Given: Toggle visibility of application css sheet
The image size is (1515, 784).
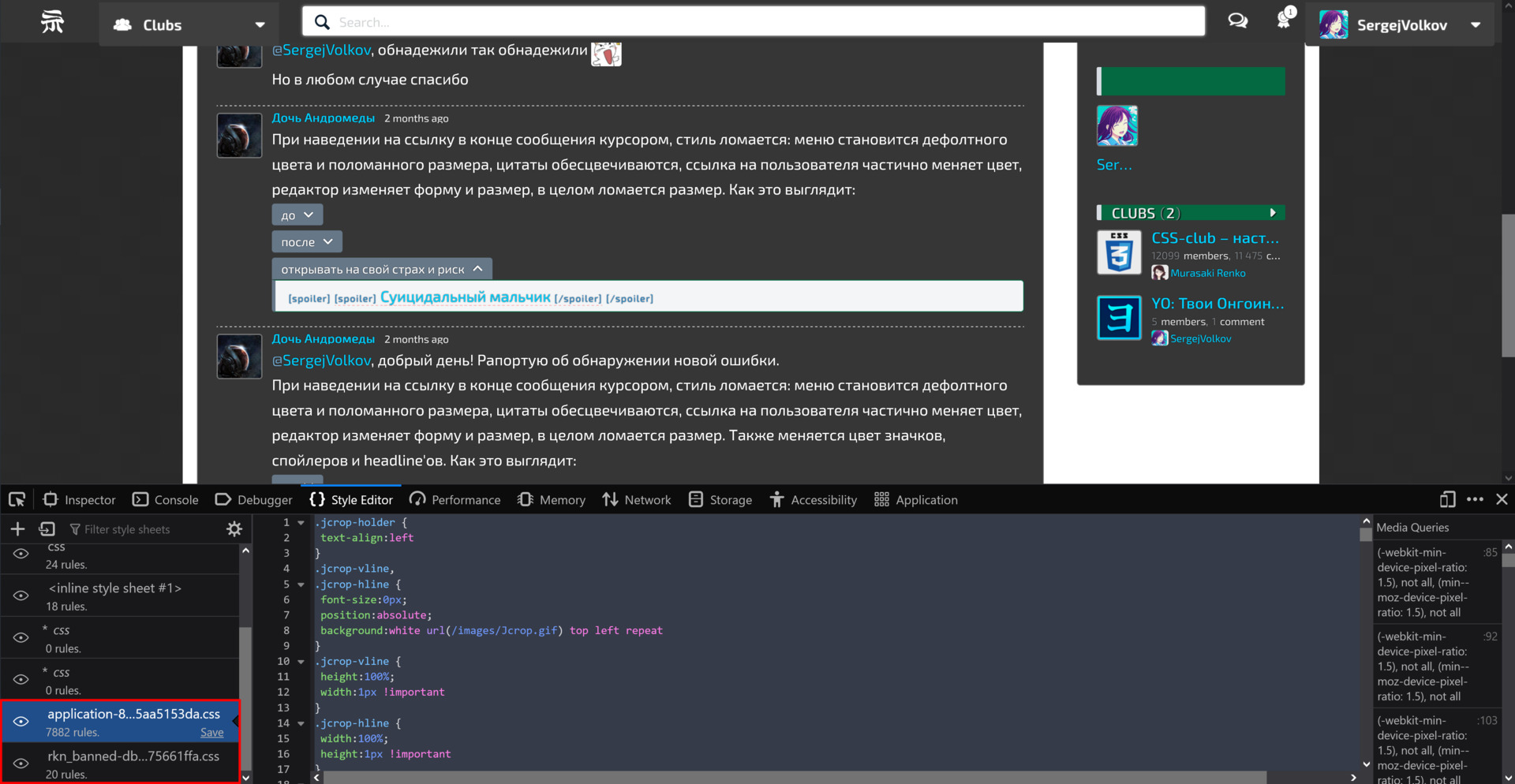Looking at the screenshot, I should tap(21, 722).
